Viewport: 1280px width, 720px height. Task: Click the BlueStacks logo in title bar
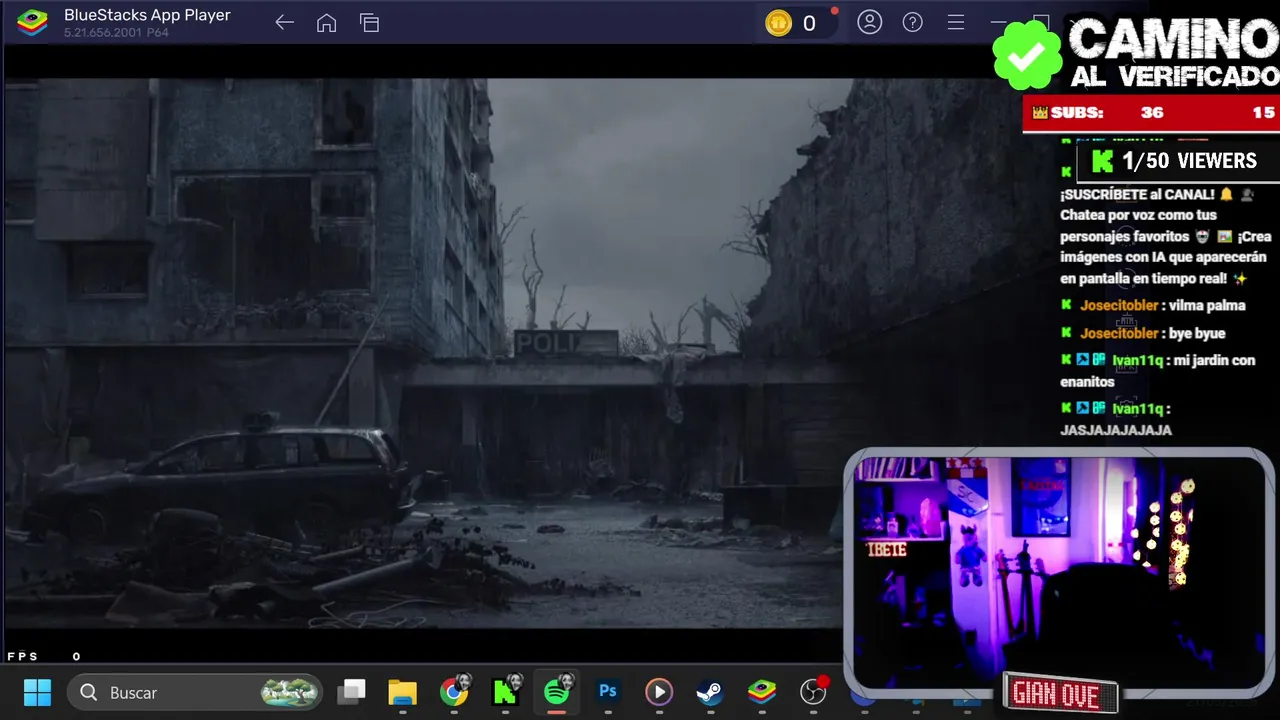click(x=32, y=22)
